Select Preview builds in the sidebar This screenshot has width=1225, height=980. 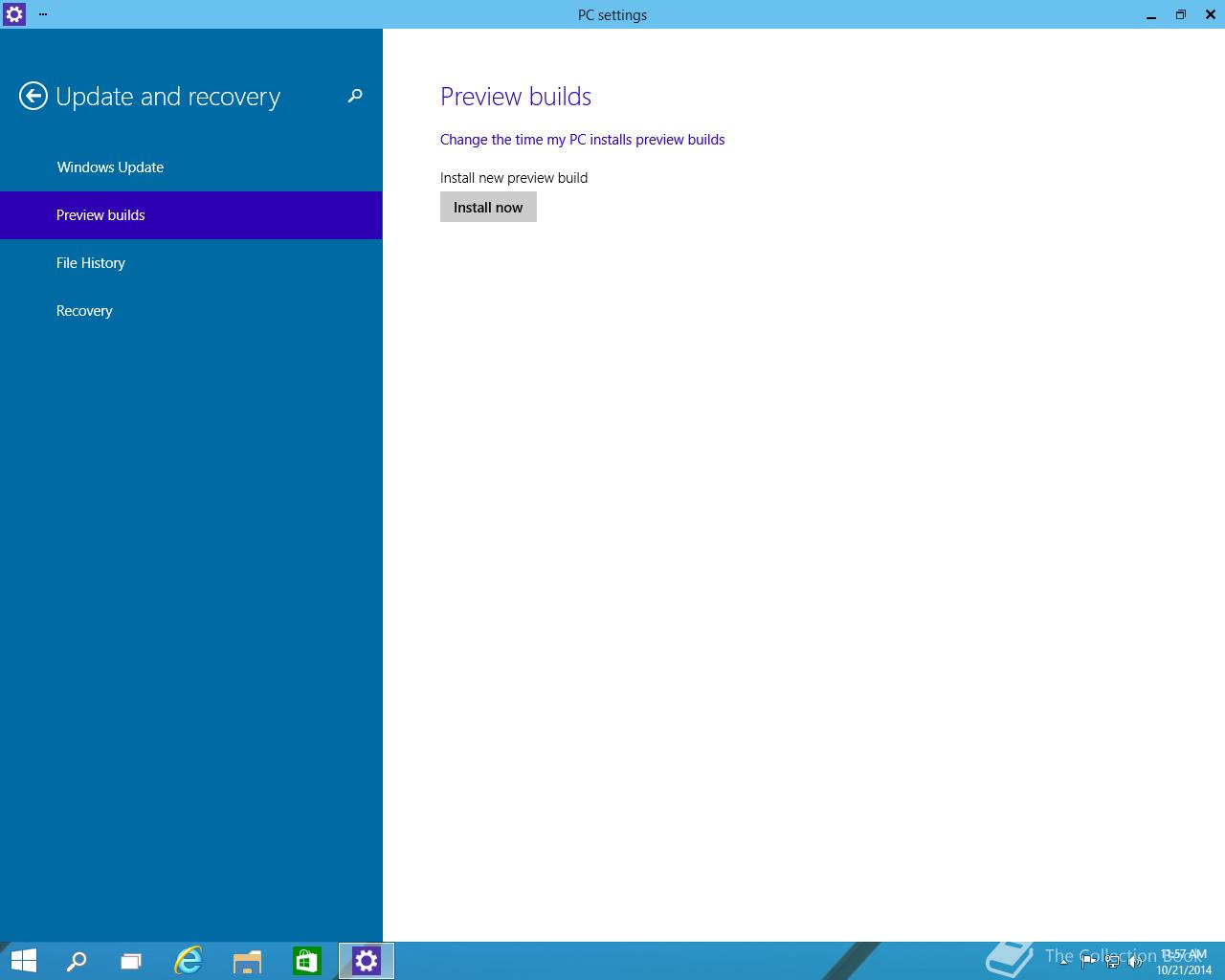point(191,215)
